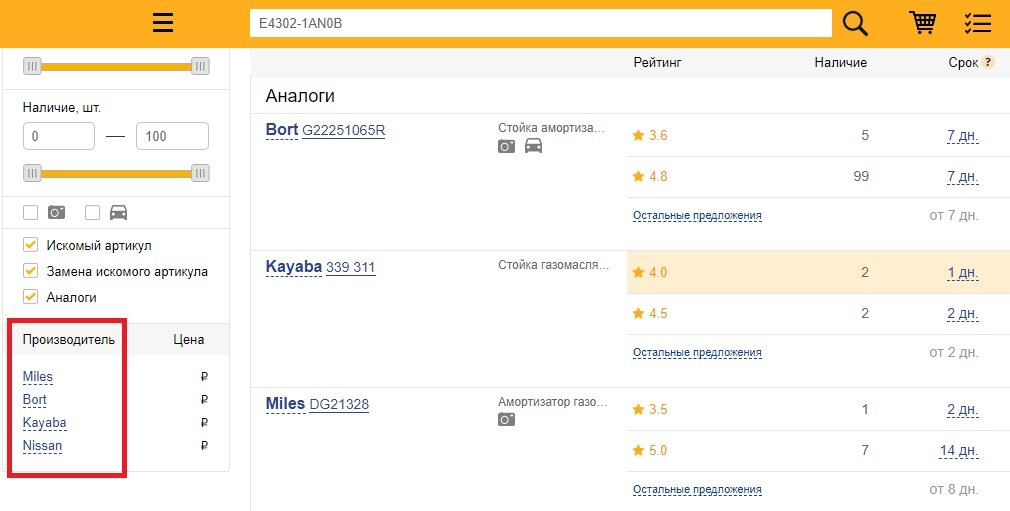The image size is (1010, 511).
Task: Grab the right handle of top slider
Action: (x=200, y=66)
